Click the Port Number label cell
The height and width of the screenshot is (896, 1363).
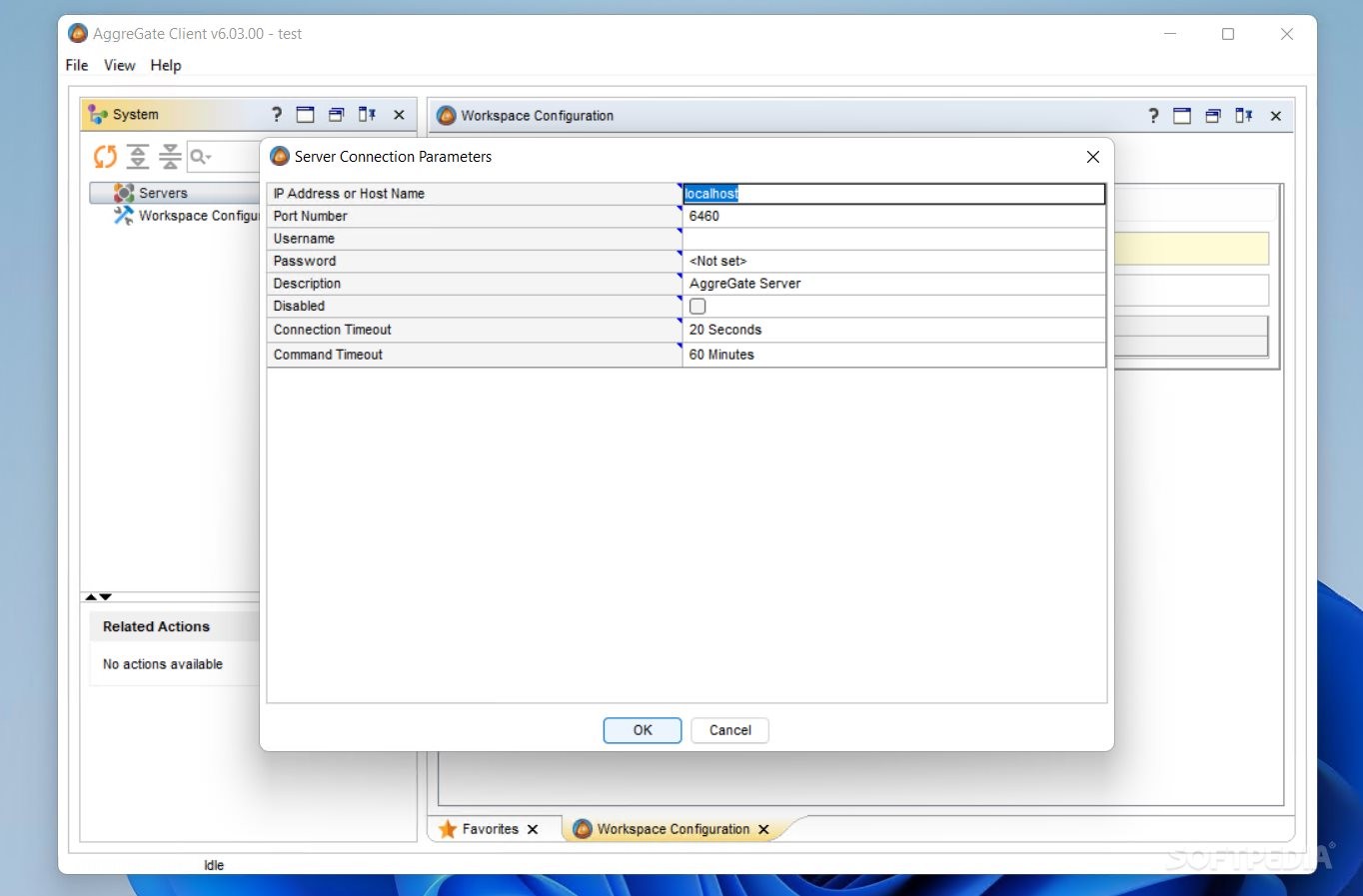click(474, 216)
